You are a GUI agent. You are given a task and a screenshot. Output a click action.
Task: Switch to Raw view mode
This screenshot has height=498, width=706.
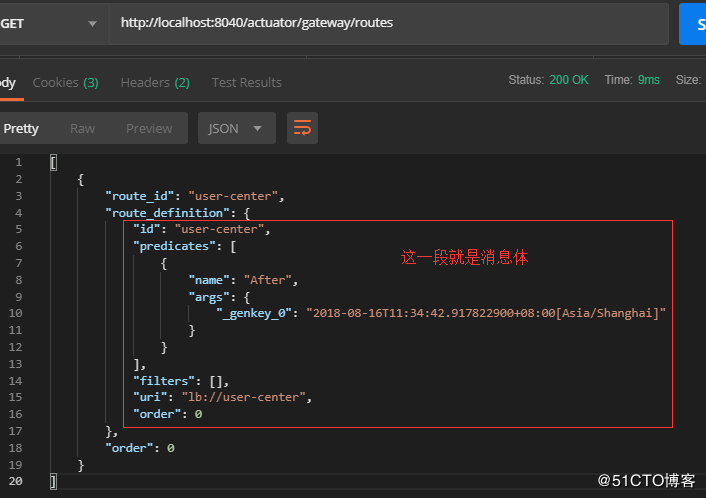pos(82,129)
